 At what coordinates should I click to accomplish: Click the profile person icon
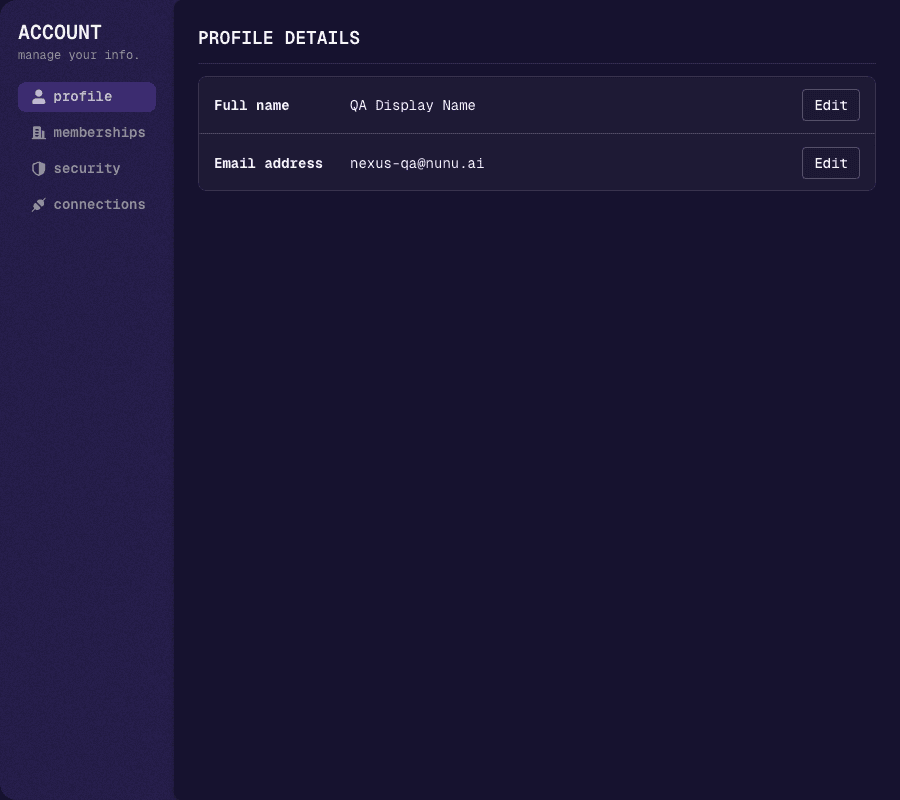pos(38,96)
